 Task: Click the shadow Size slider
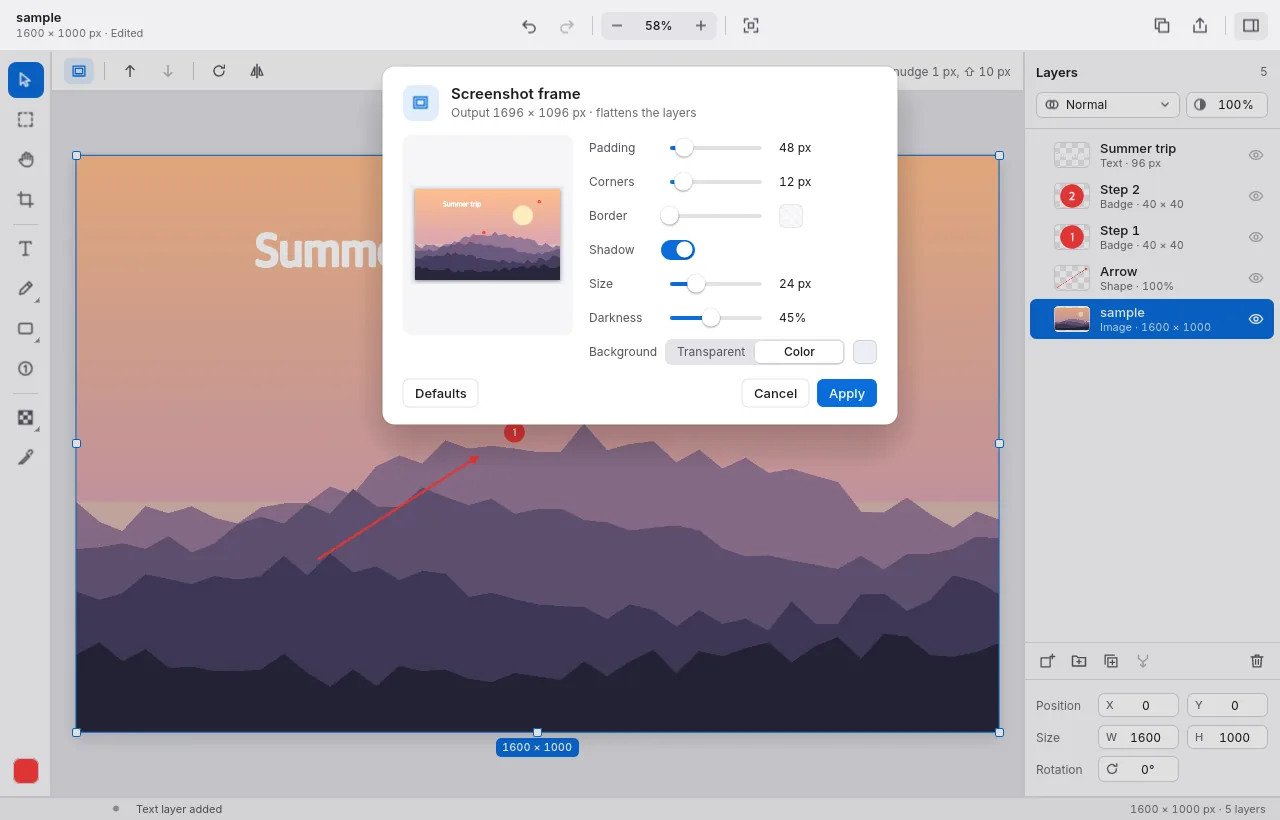click(x=716, y=284)
